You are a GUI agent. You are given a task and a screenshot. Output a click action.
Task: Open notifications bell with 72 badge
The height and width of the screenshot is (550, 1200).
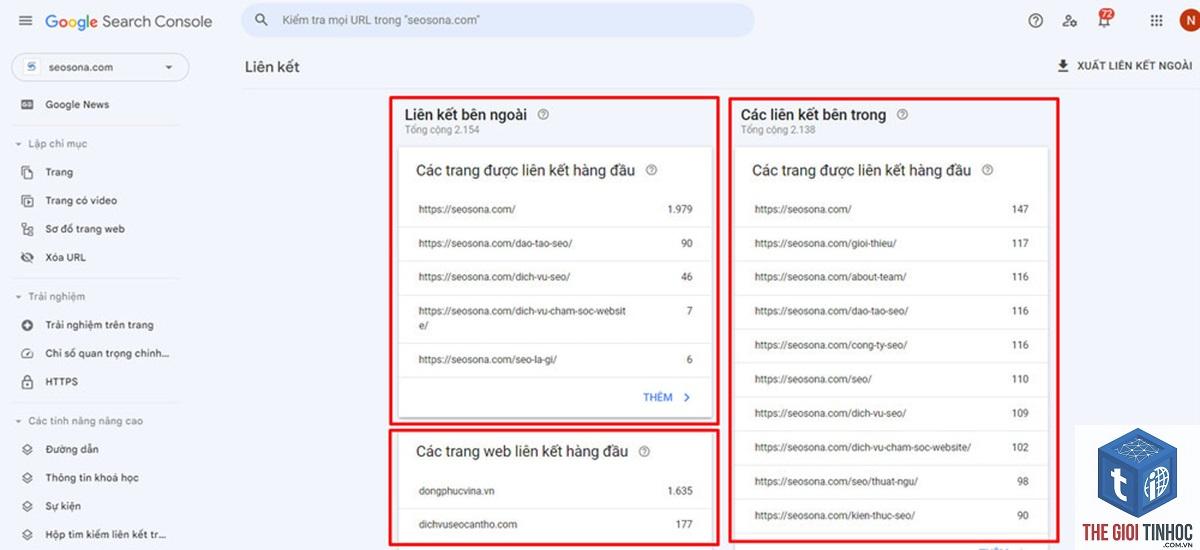click(x=1105, y=19)
